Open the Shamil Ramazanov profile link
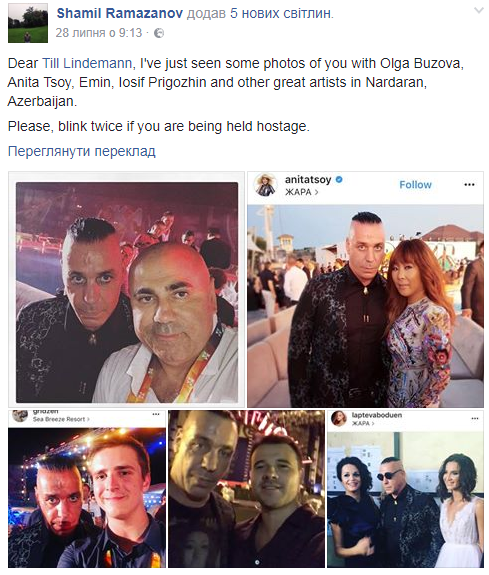Screen dimensions: 489x575 coord(120,13)
